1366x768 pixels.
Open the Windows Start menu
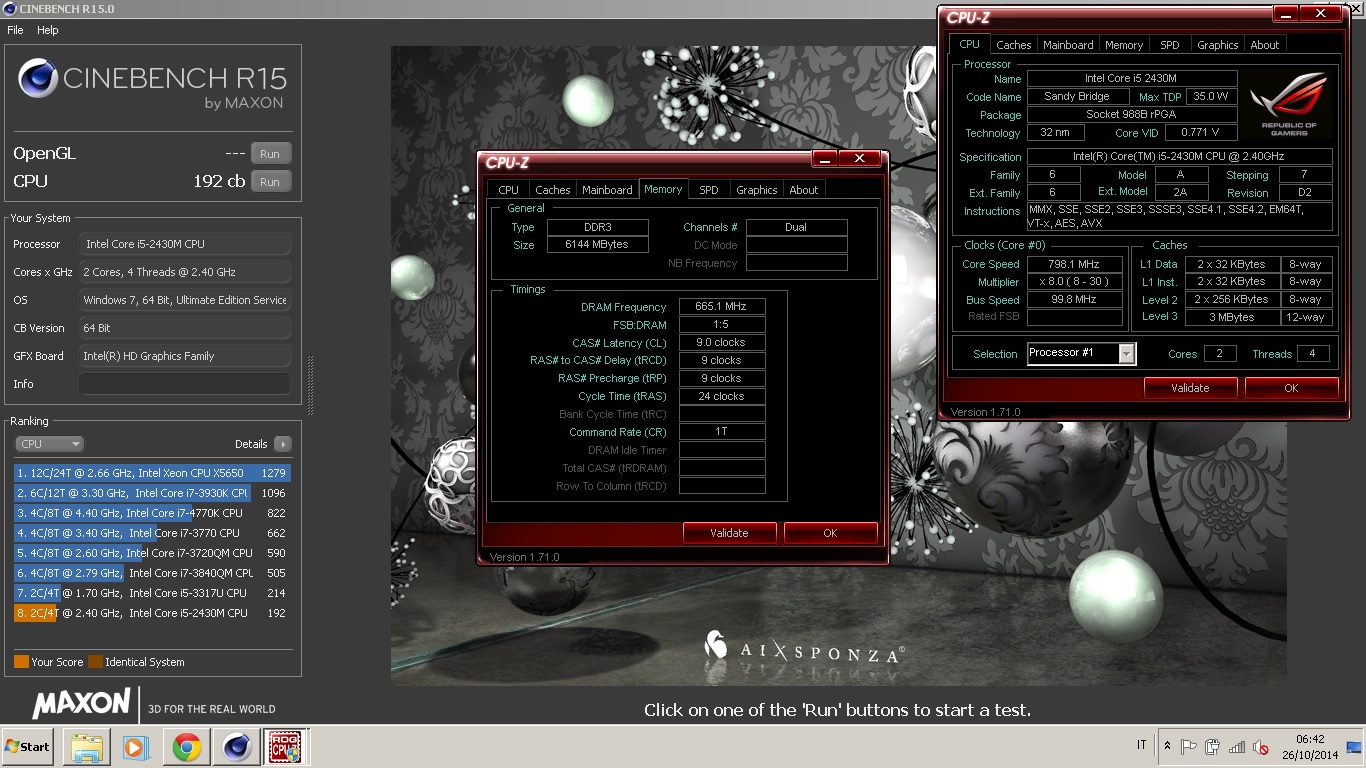point(28,747)
